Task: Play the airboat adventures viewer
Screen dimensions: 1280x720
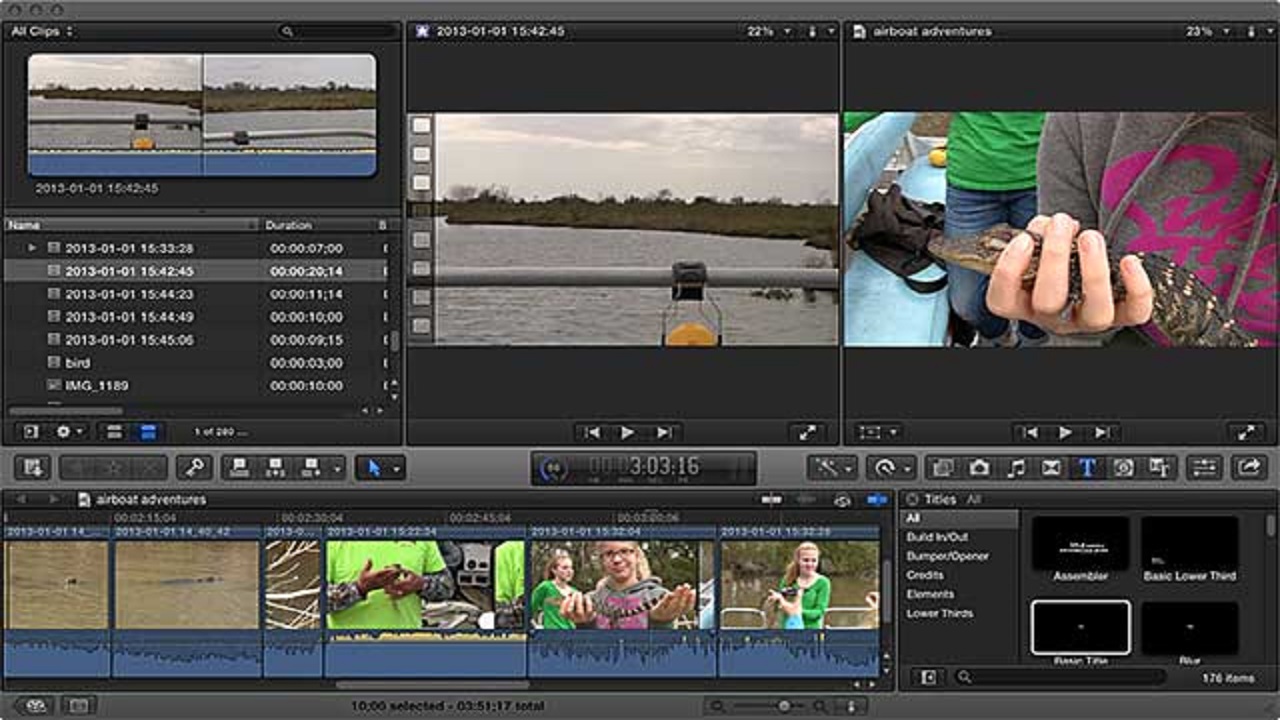Action: (1065, 432)
